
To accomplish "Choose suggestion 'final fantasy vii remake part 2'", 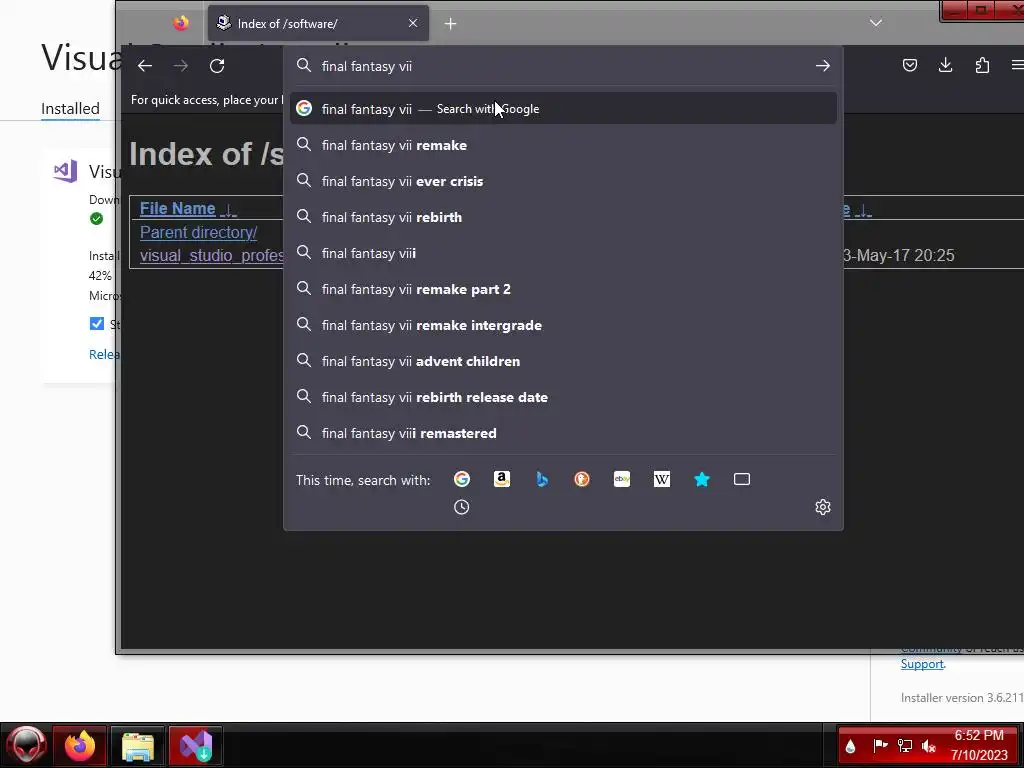I will tap(563, 289).
